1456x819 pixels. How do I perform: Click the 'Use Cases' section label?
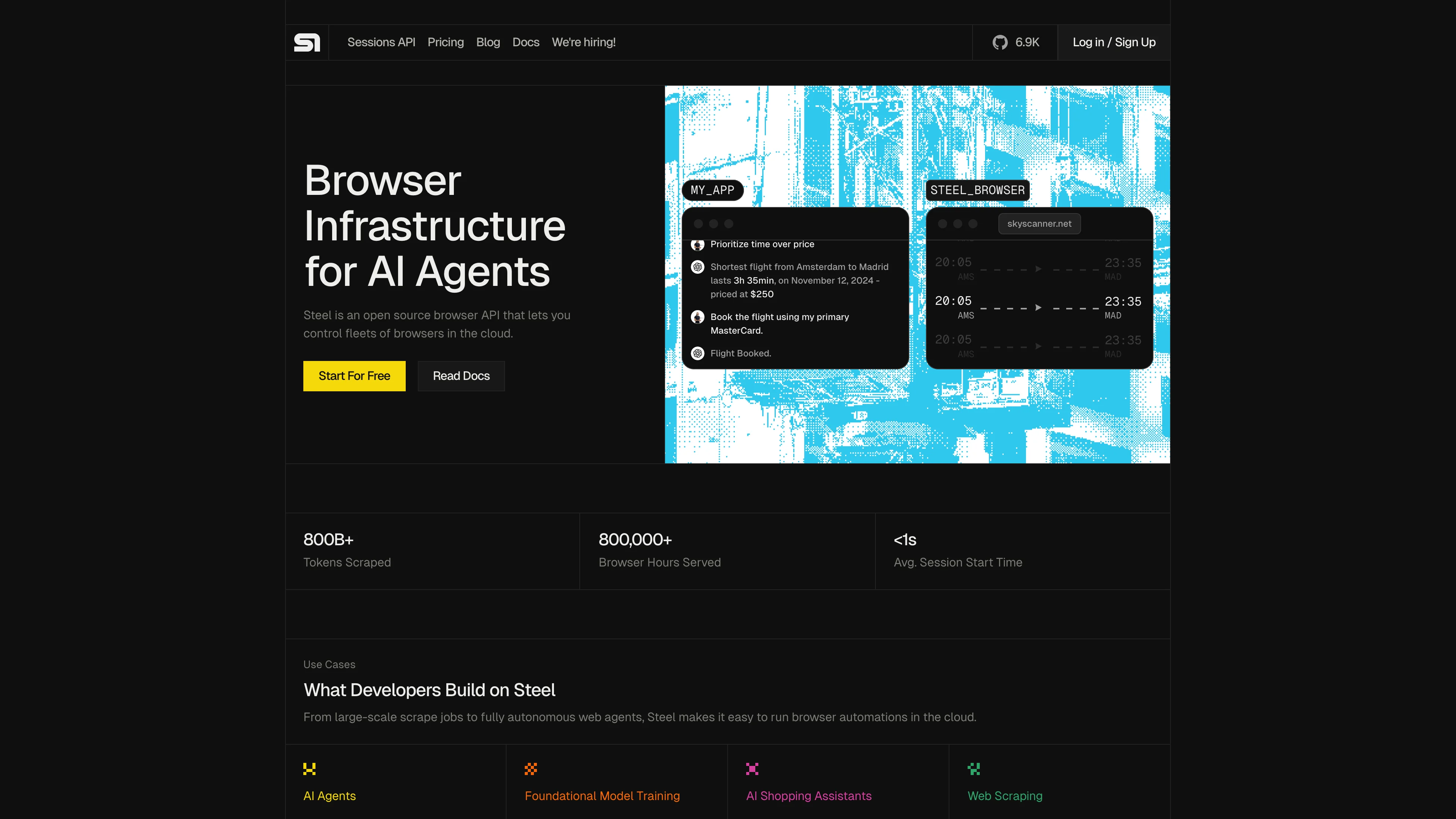(x=329, y=665)
